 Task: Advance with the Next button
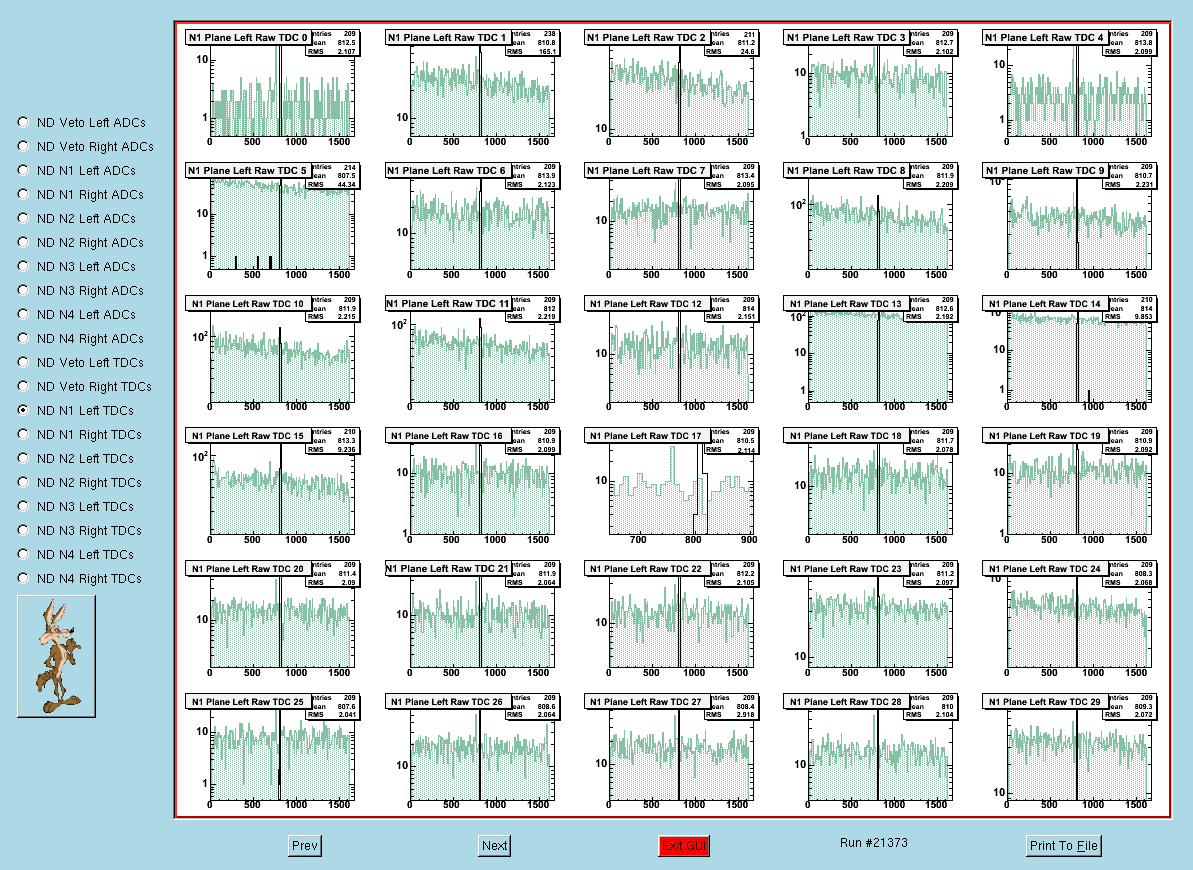[x=495, y=846]
